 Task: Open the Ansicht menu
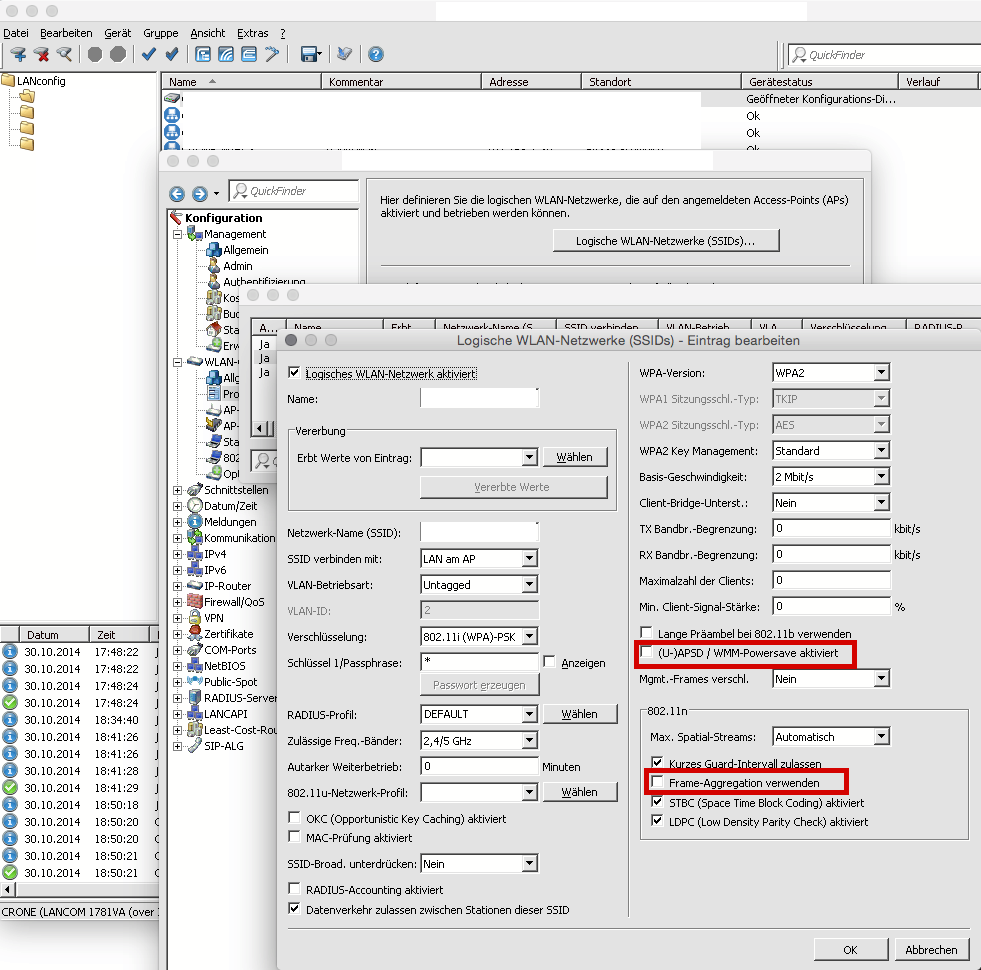[208, 33]
